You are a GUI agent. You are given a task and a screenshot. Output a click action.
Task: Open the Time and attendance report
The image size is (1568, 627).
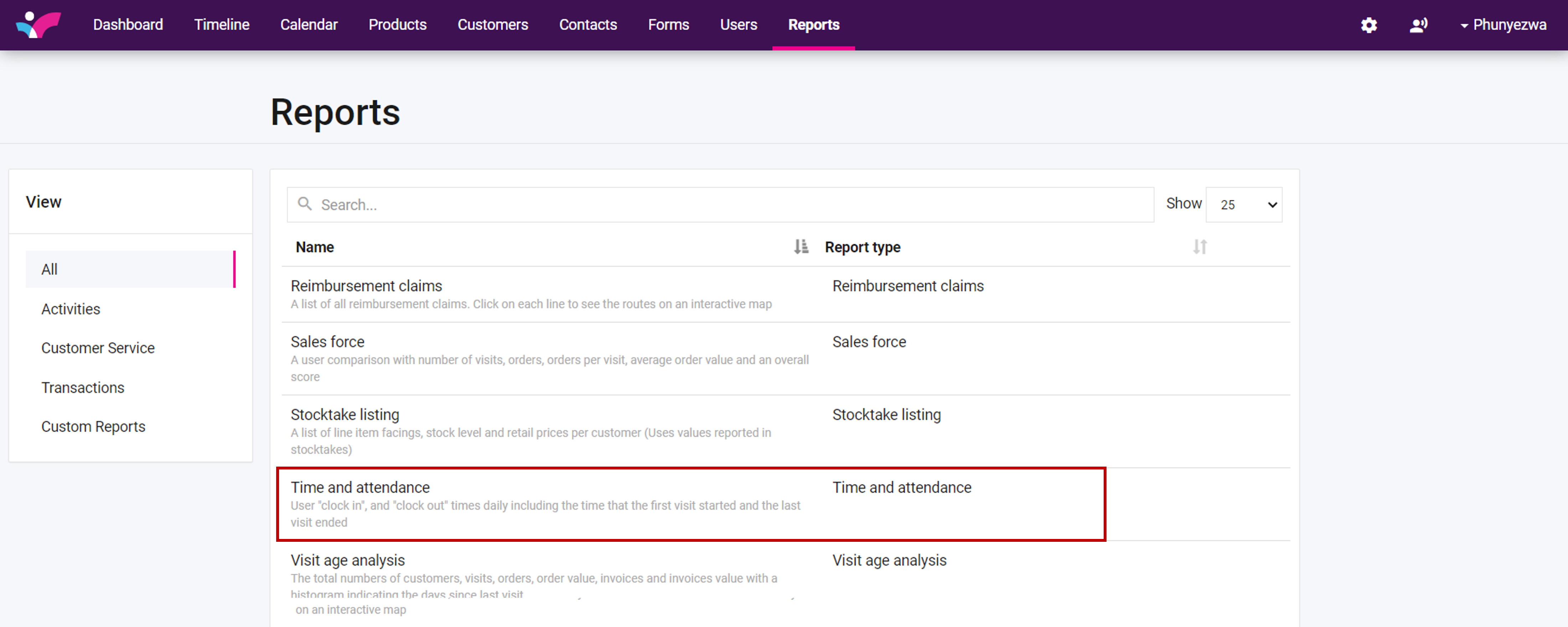tap(360, 487)
